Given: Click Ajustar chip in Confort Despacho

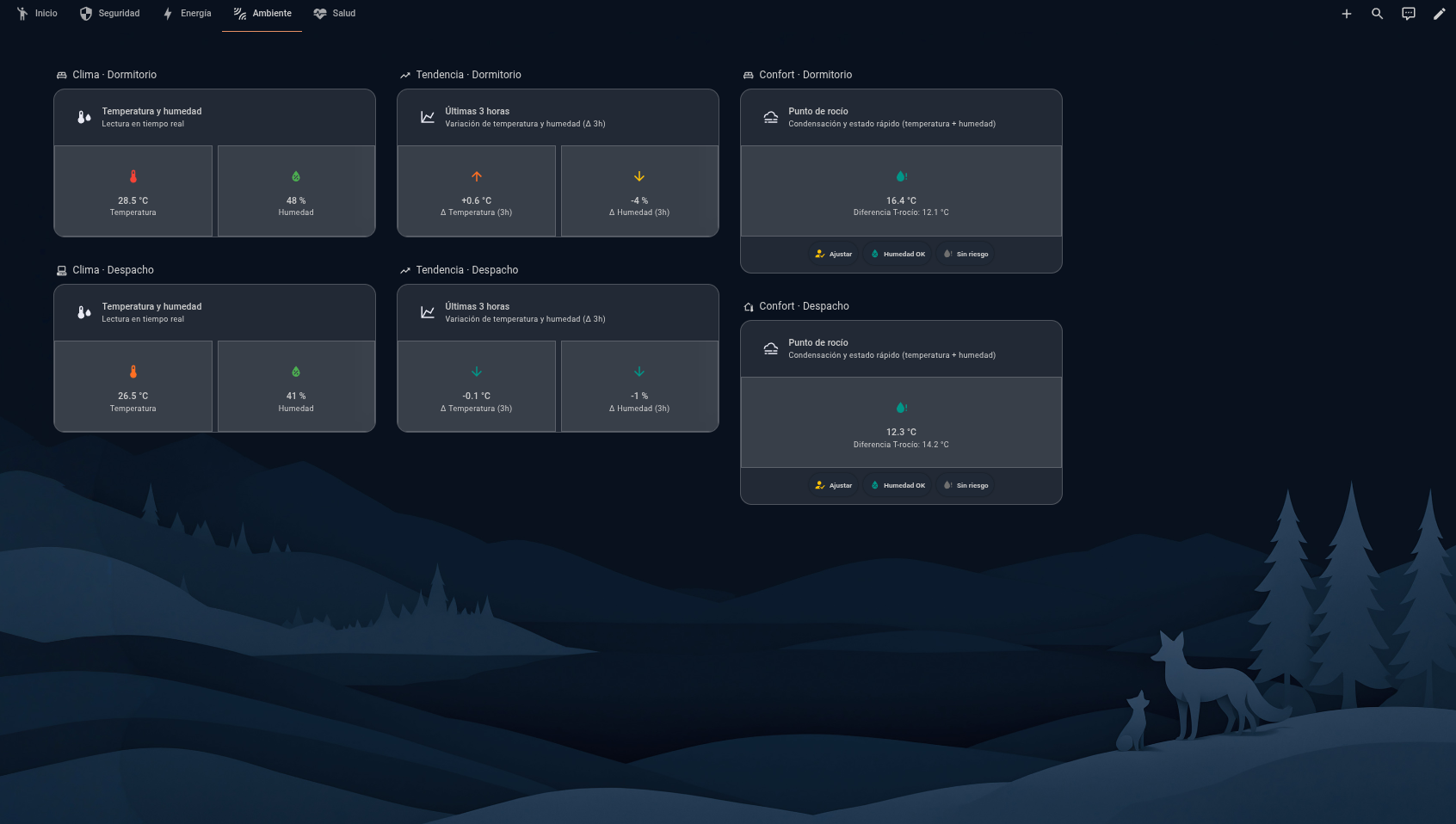Looking at the screenshot, I should click(x=833, y=485).
